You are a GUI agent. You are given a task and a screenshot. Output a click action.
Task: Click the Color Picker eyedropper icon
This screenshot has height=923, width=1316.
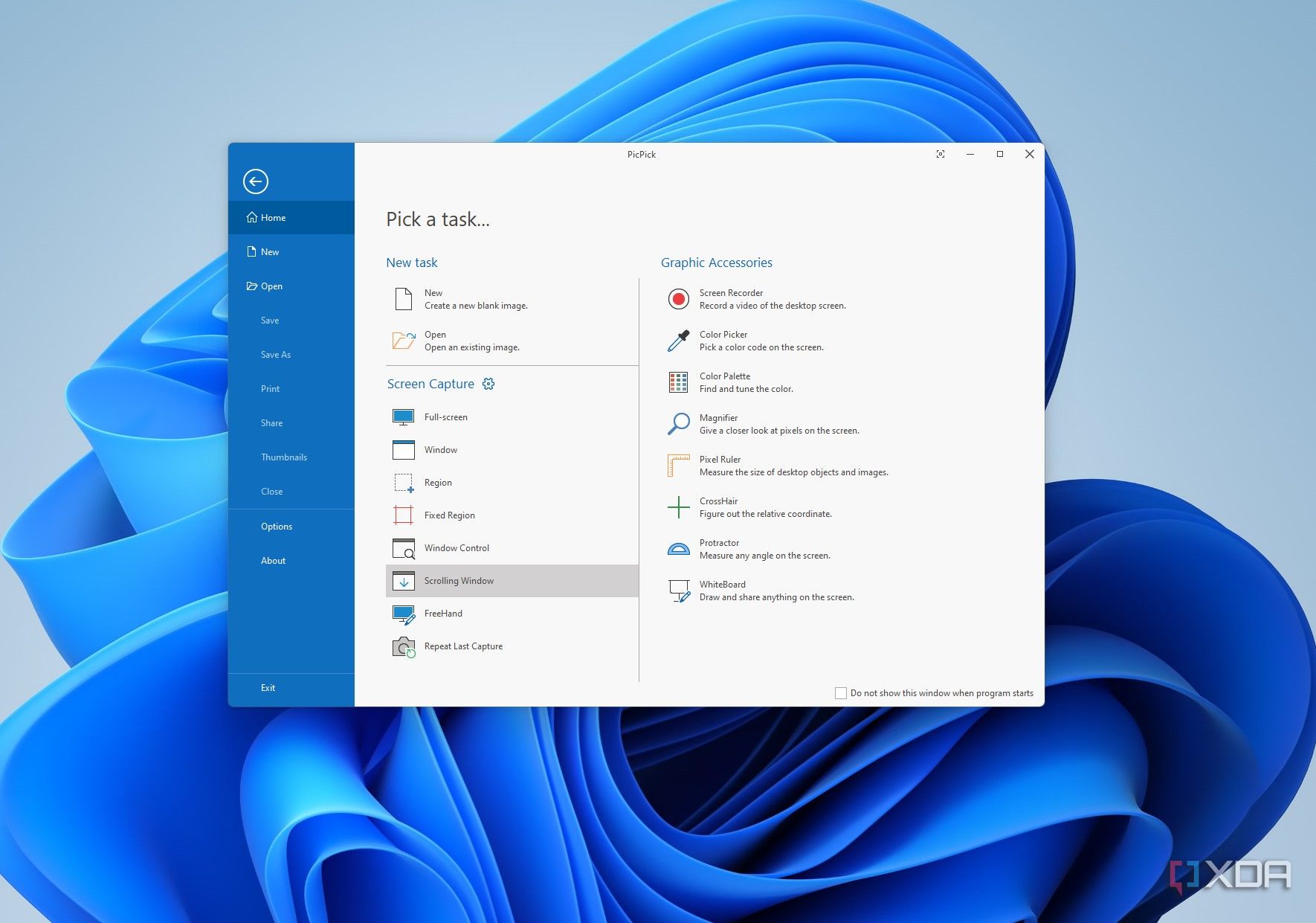coord(678,341)
